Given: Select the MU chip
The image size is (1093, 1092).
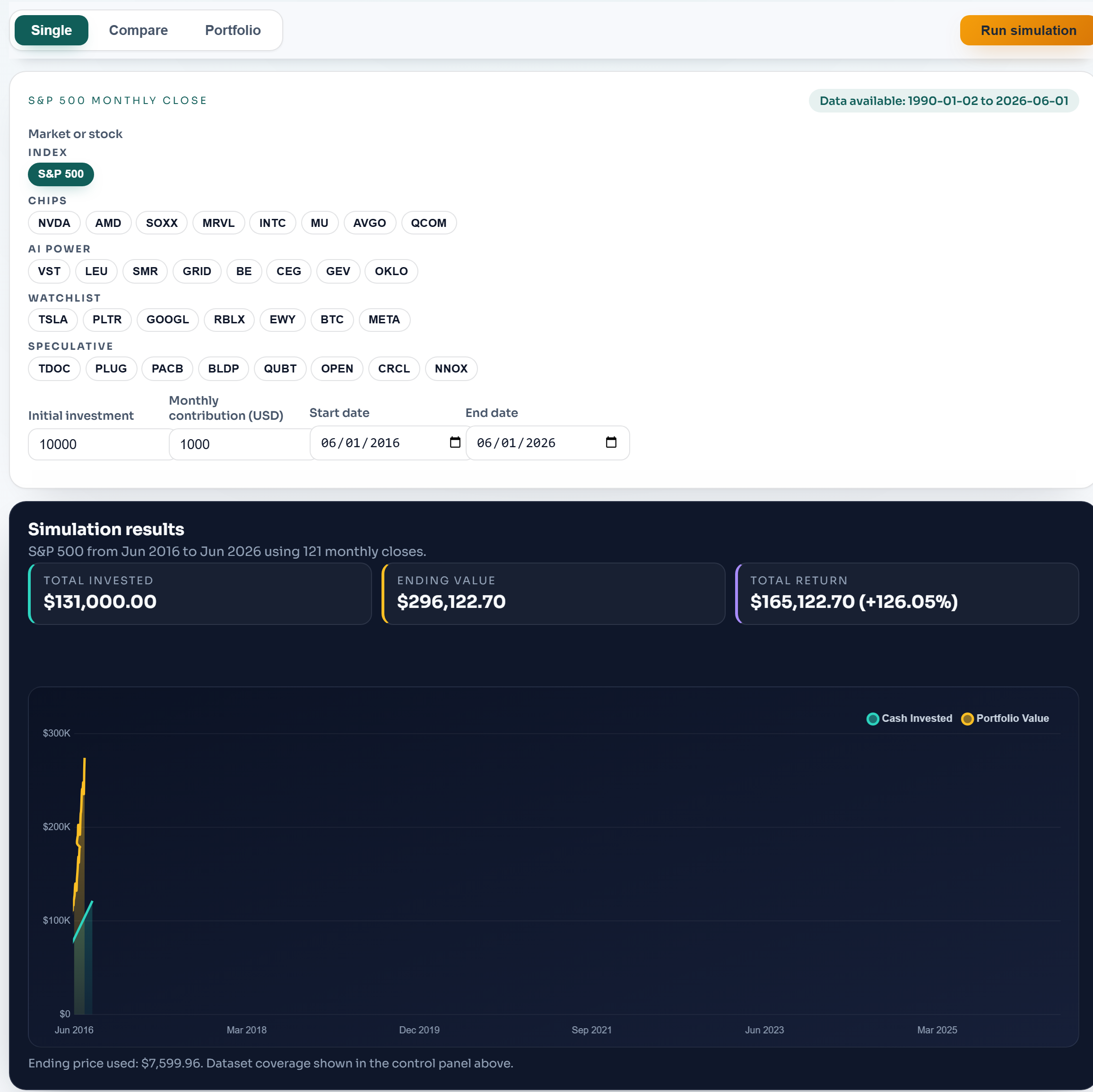Looking at the screenshot, I should (x=320, y=223).
